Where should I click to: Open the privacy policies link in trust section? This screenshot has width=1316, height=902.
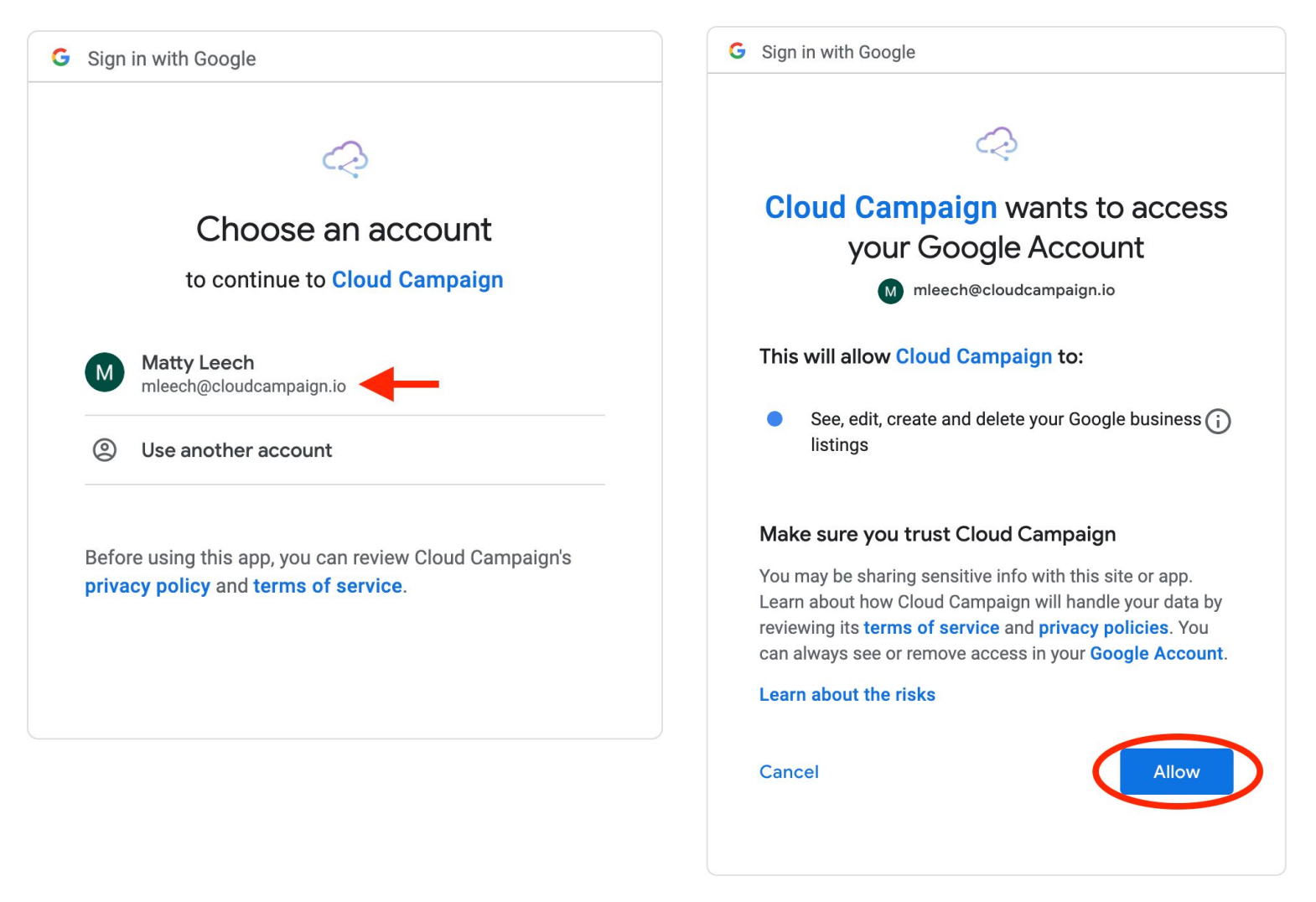click(1103, 628)
